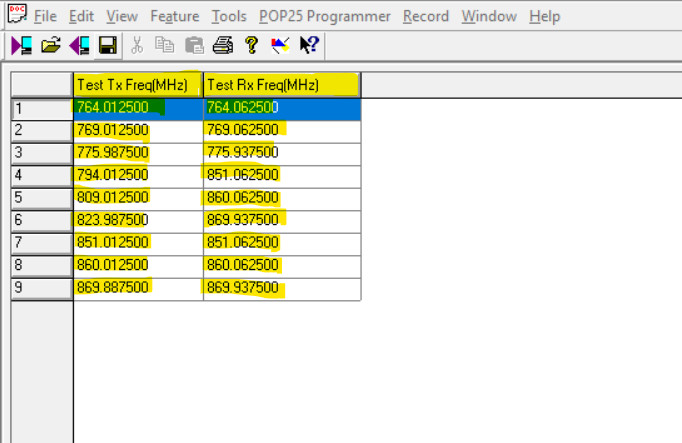
Task: Click row 4 Rx cell 851.062500
Action: click(x=282, y=177)
